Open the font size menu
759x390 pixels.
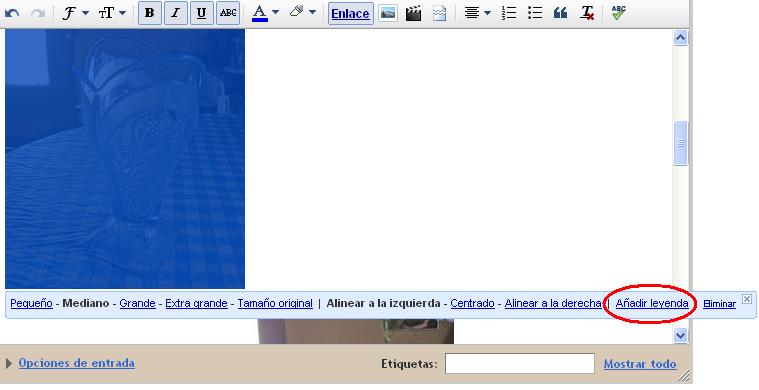[112, 13]
